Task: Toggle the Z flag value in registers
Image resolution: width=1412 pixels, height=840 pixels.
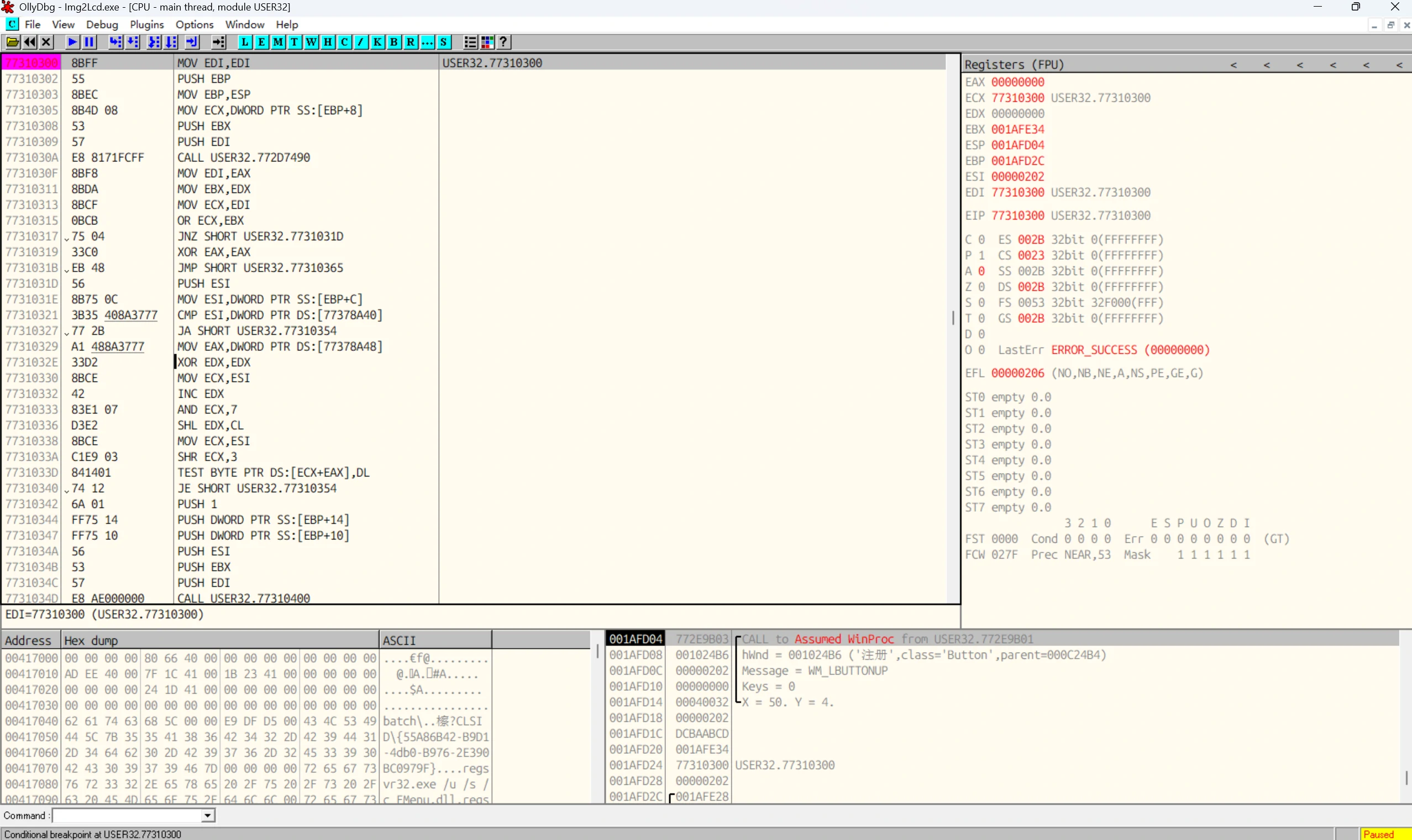Action: [981, 287]
